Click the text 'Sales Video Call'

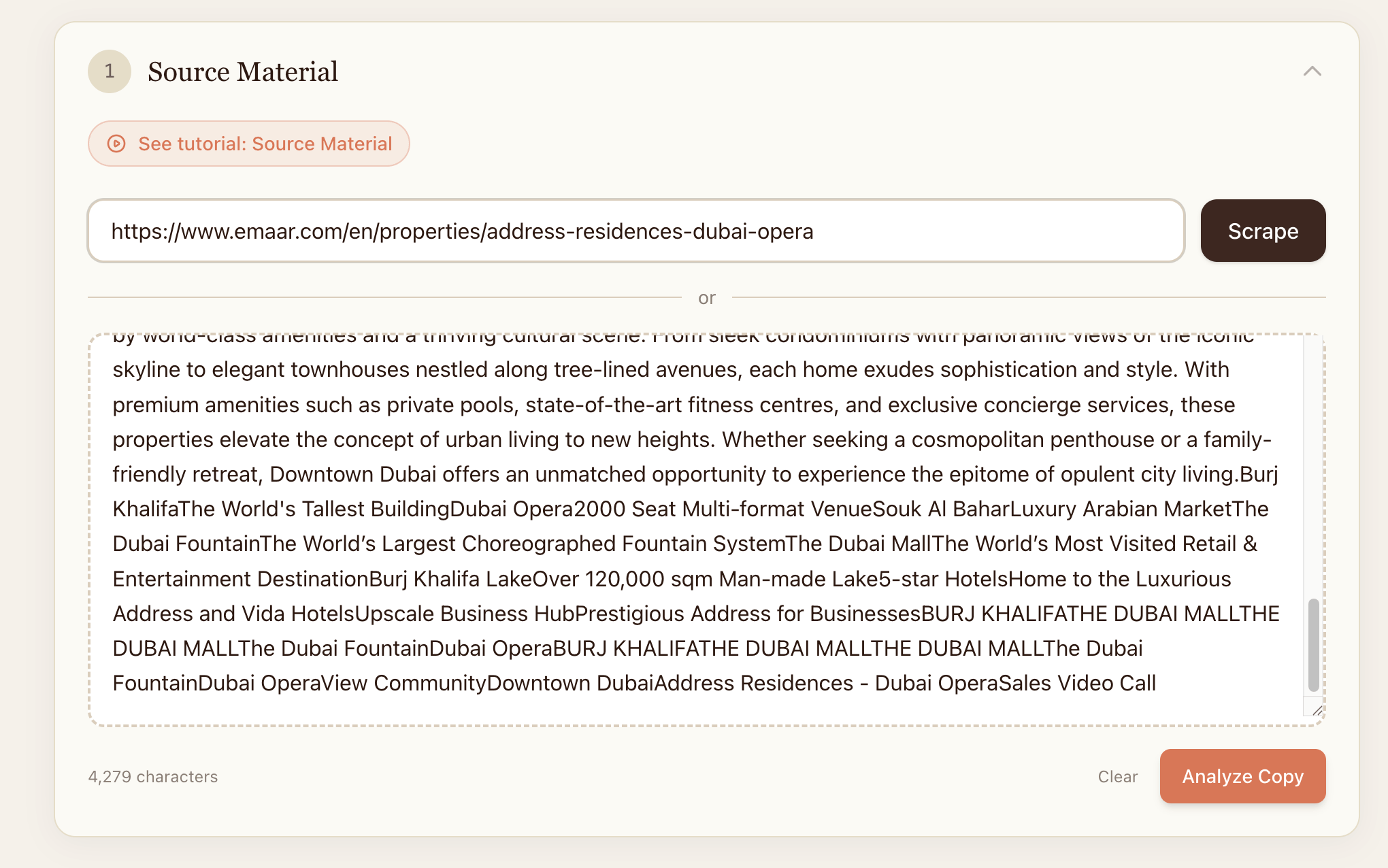(x=1076, y=683)
